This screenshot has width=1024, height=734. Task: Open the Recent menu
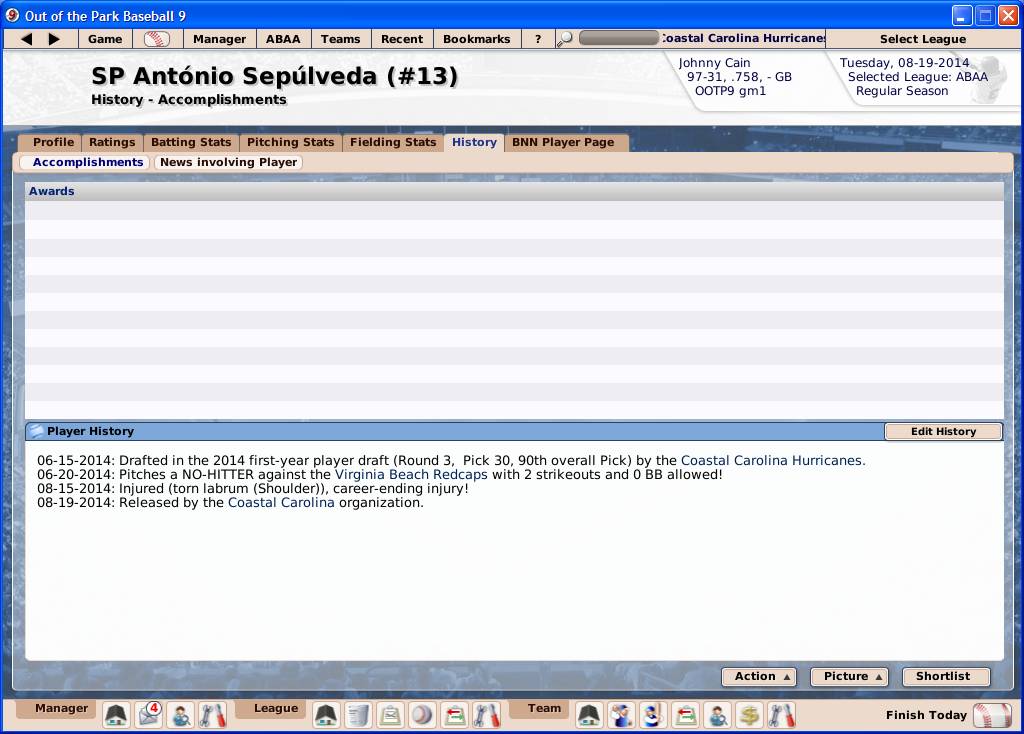pos(402,39)
